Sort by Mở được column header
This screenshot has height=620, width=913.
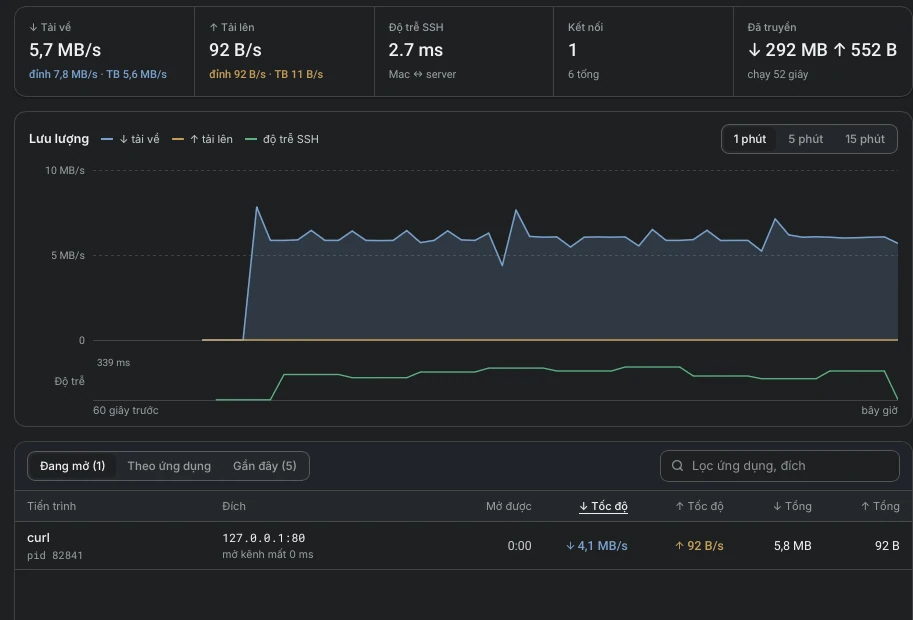[x=508, y=506]
